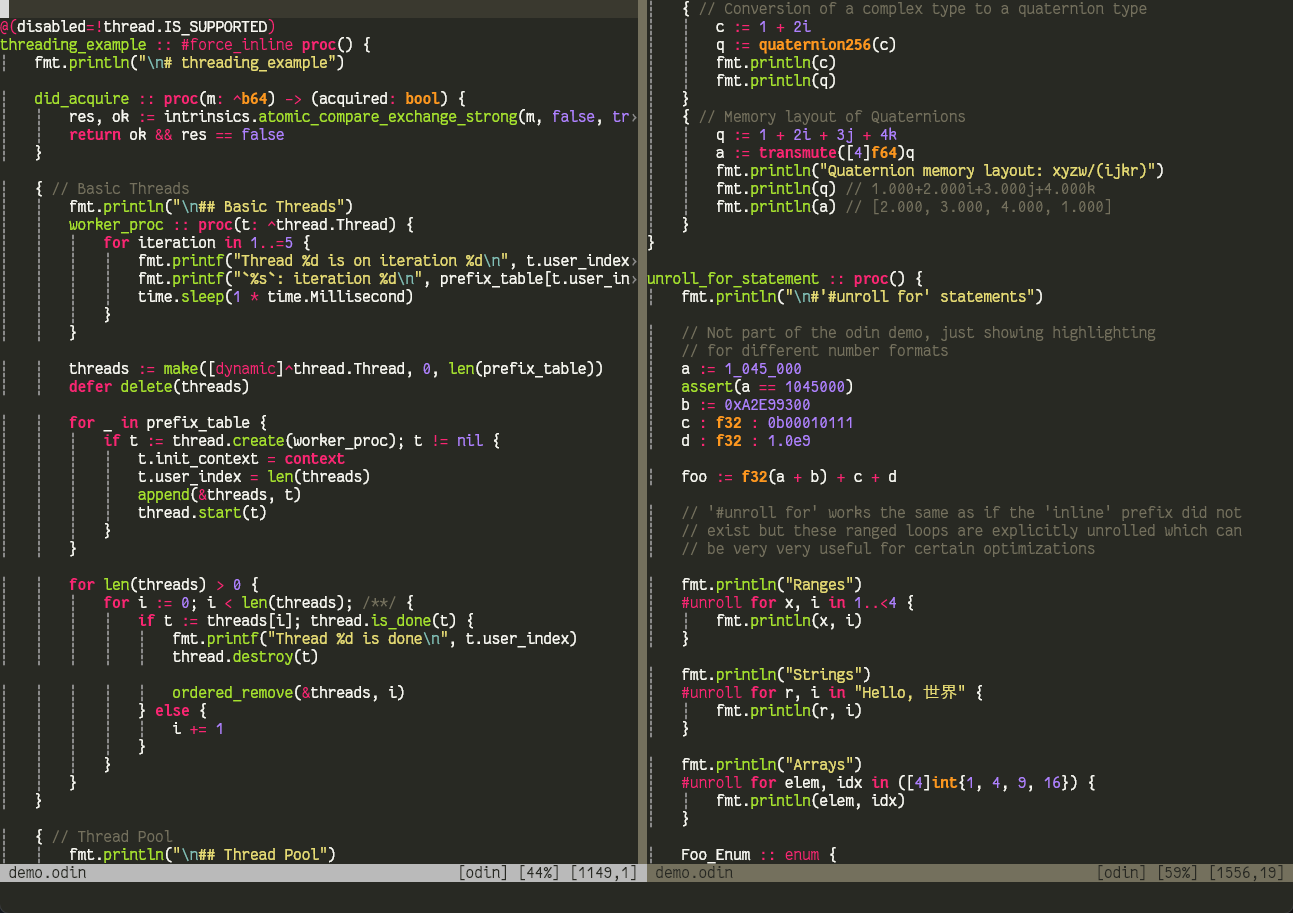Click the thread.start(t) call
Screen dimensions: 1293x913
202,512
